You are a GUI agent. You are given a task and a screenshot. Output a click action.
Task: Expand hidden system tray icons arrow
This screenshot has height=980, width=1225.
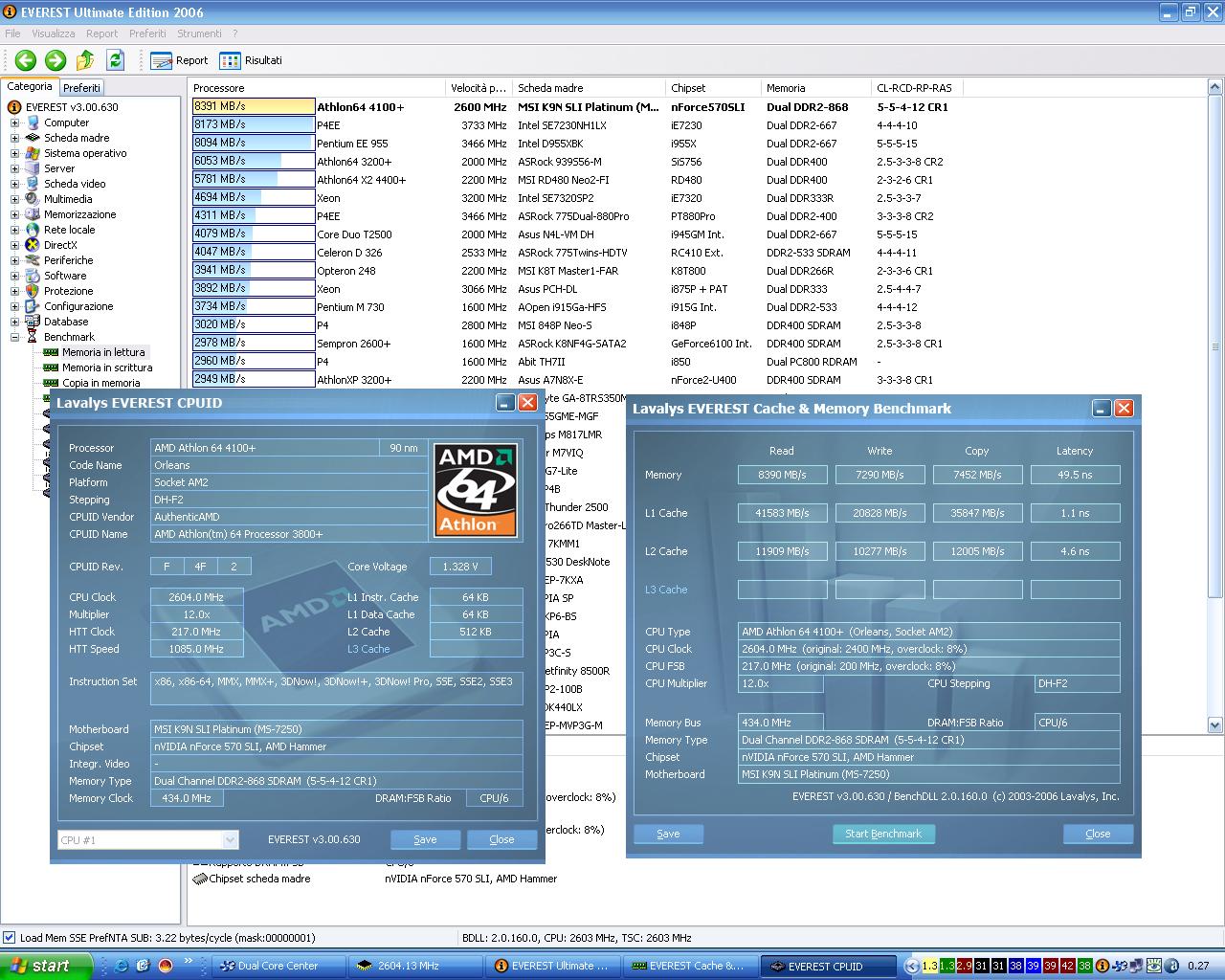pyautogui.click(x=912, y=966)
